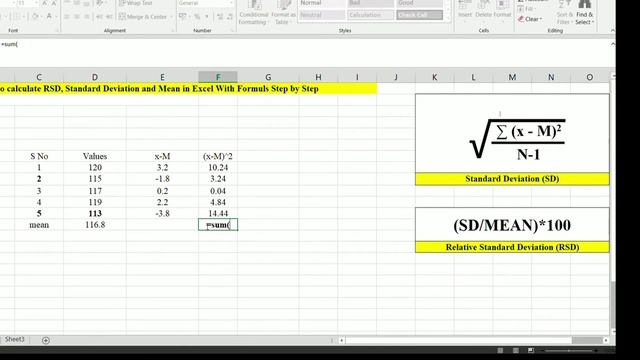Apply the Good cell style
Image resolution: width=640 pixels, height=360 pixels.
point(419,3)
